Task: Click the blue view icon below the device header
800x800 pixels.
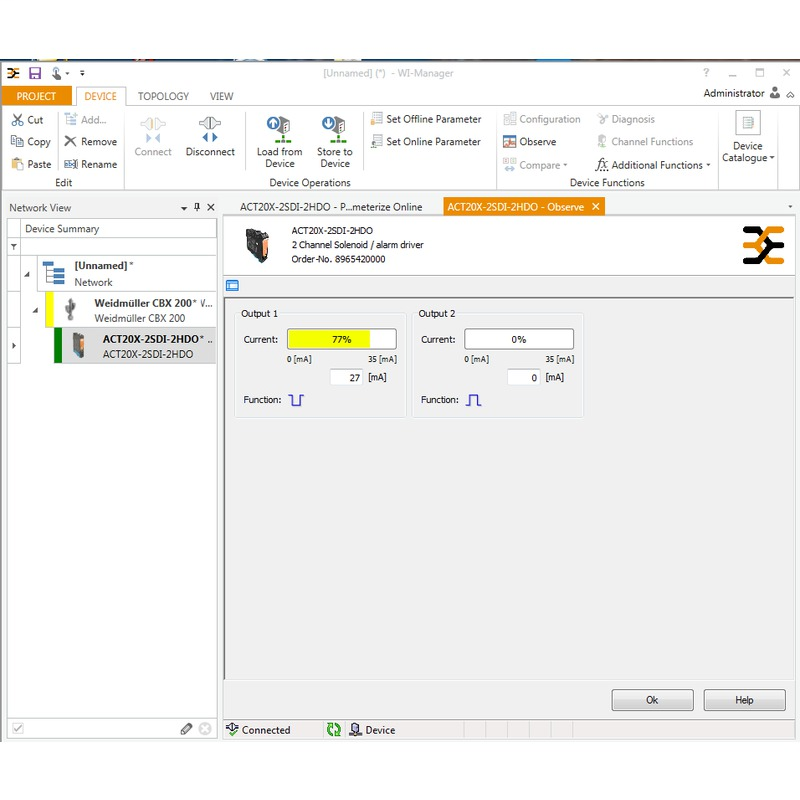Action: (x=233, y=286)
